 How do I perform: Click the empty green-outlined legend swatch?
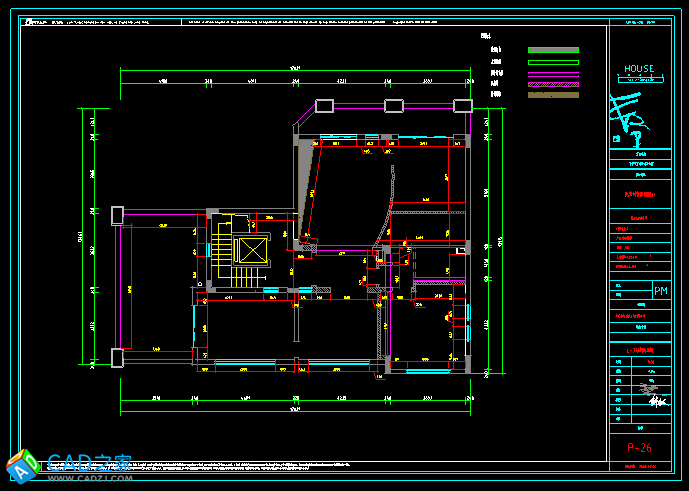click(553, 62)
